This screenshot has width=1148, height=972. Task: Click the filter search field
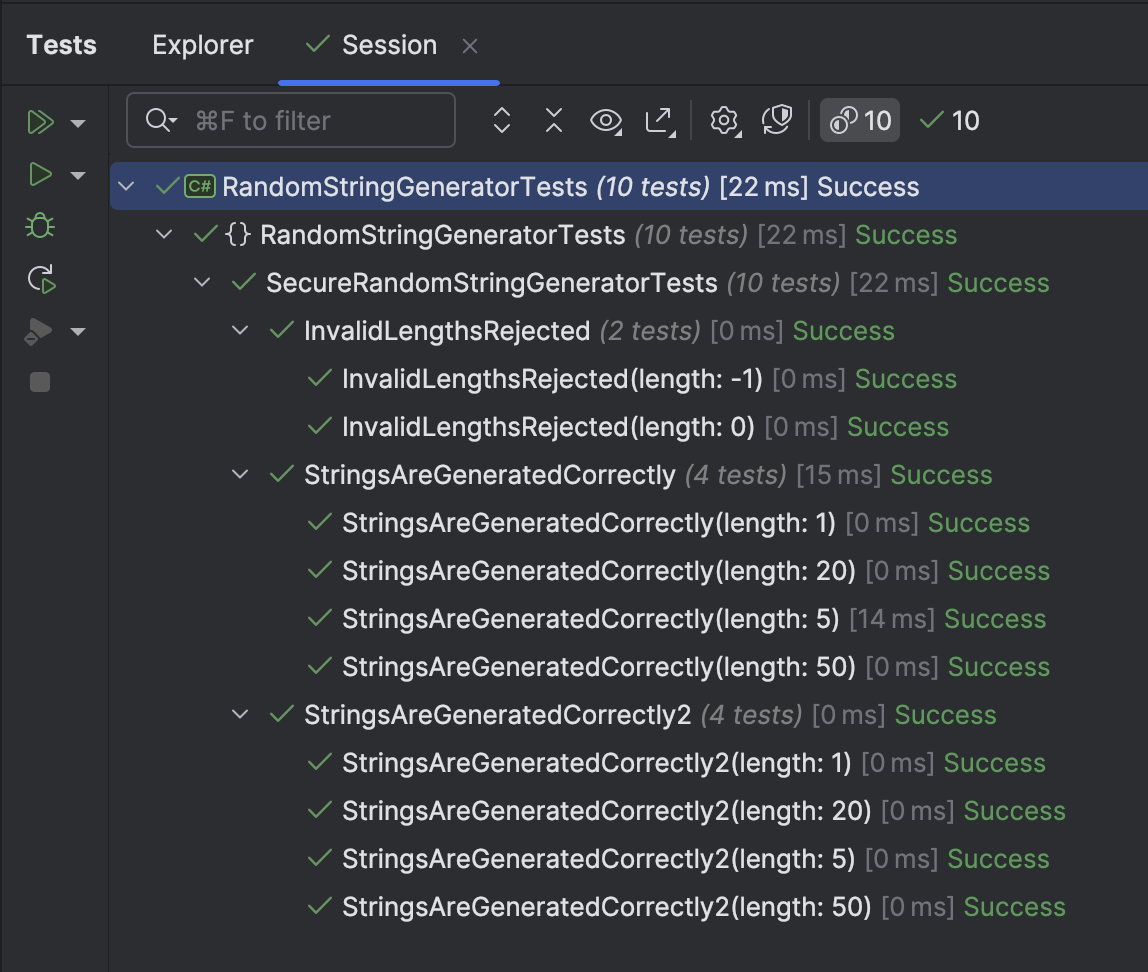coord(290,120)
